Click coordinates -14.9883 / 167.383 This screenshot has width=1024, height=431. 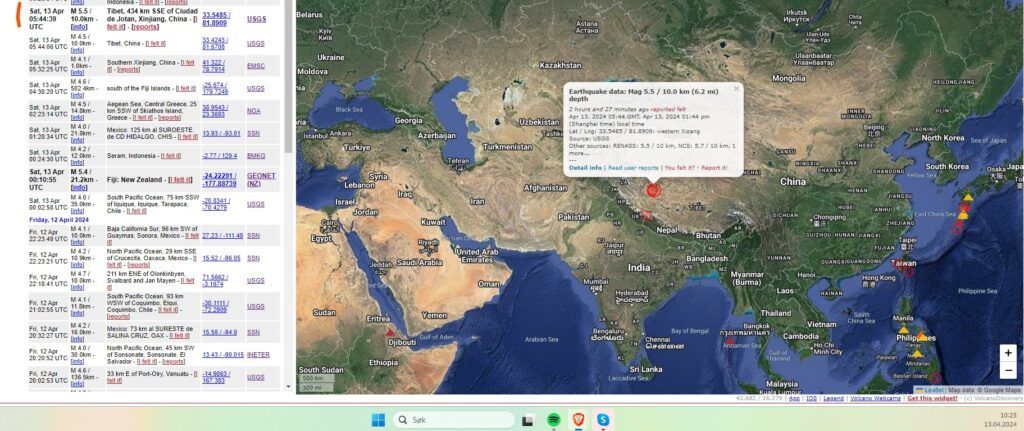click(x=215, y=377)
